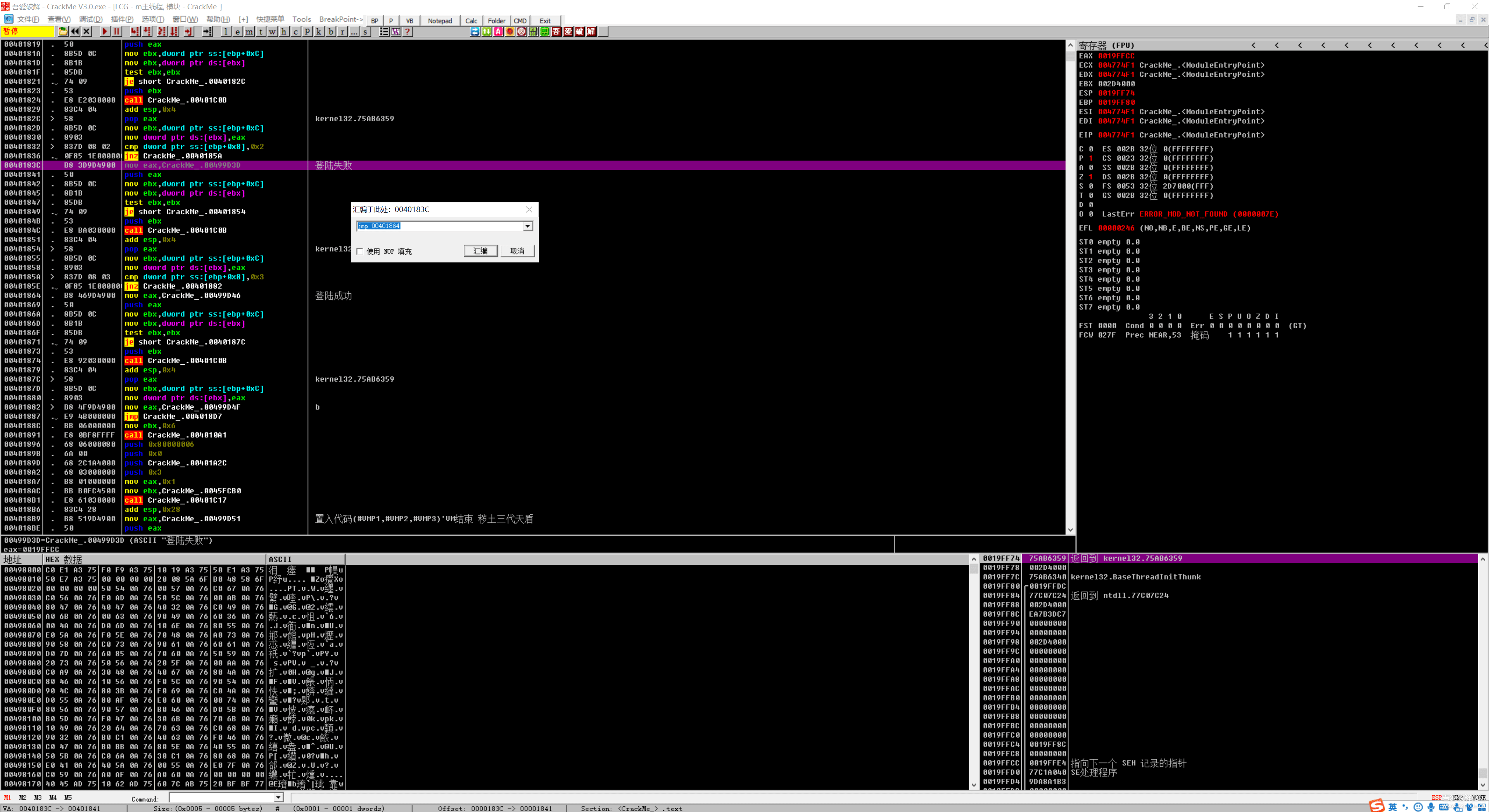1489x812 pixels.
Task: Click the Command input field
Action: (x=221, y=798)
